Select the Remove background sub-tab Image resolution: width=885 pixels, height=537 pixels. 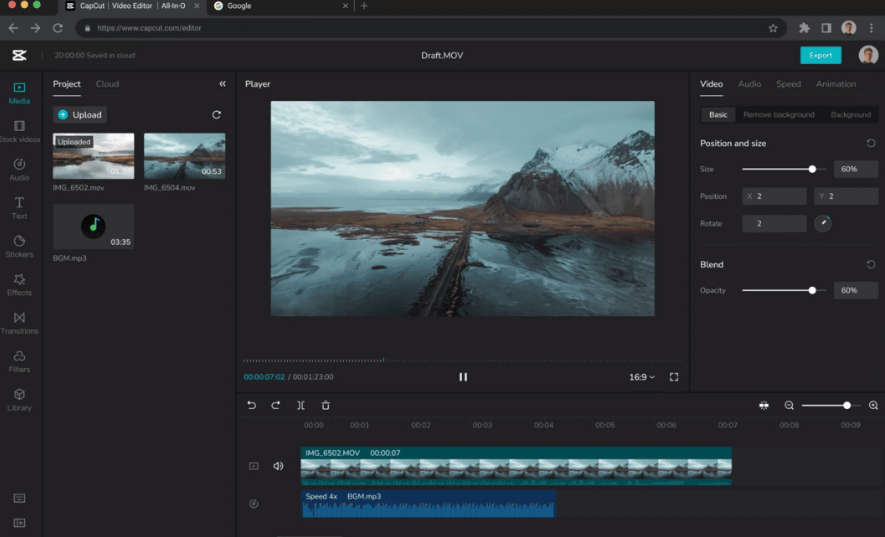coord(779,115)
